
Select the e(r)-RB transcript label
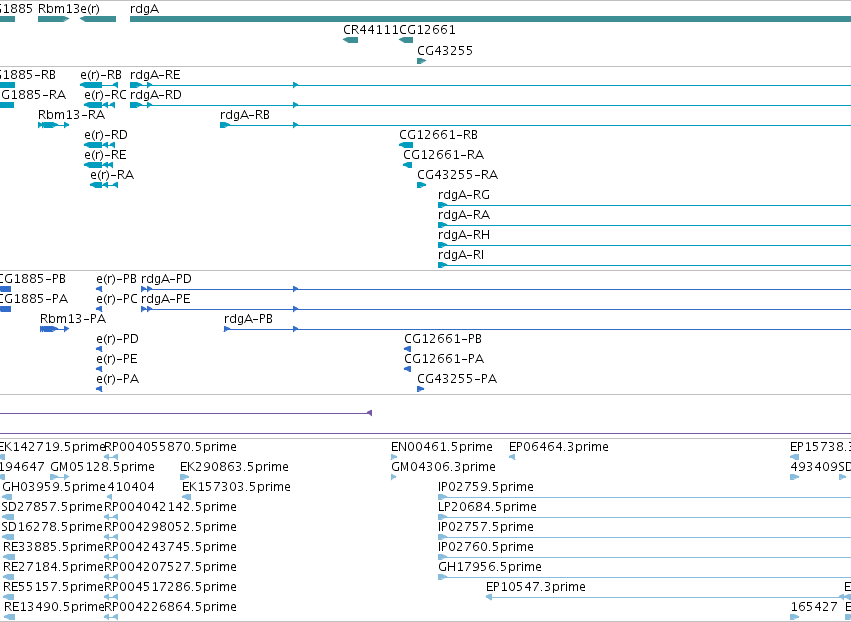click(101, 75)
